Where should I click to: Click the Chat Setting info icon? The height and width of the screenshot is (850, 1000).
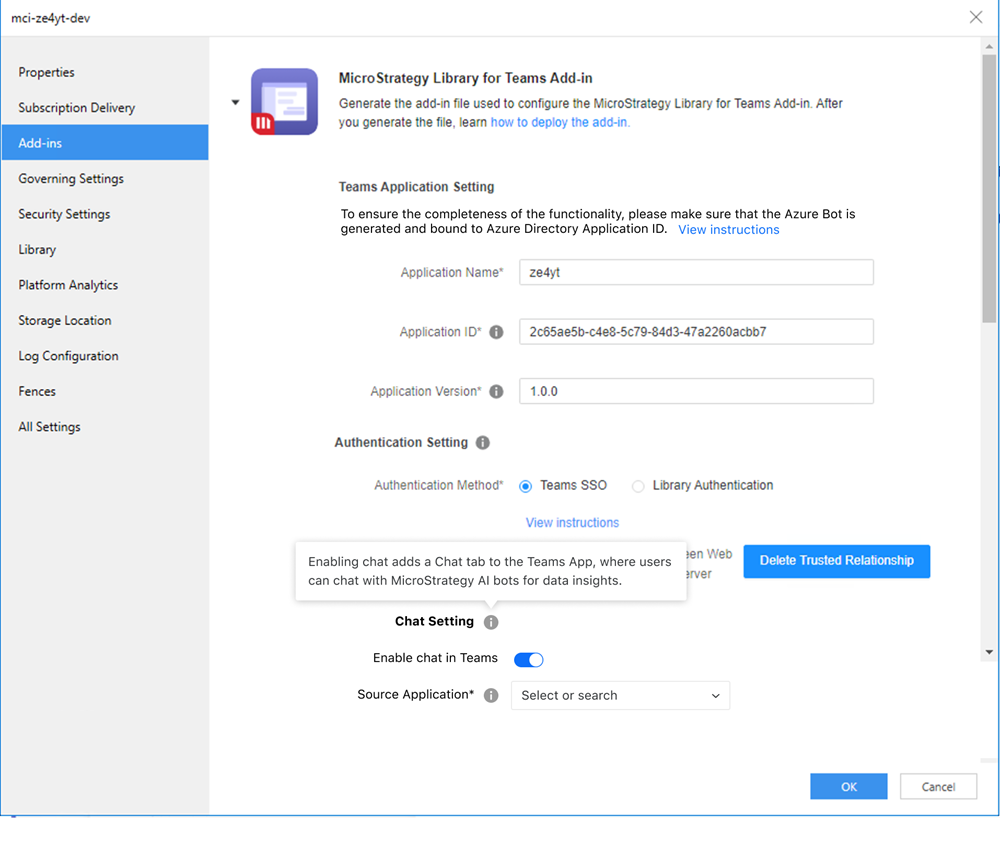pyautogui.click(x=490, y=622)
